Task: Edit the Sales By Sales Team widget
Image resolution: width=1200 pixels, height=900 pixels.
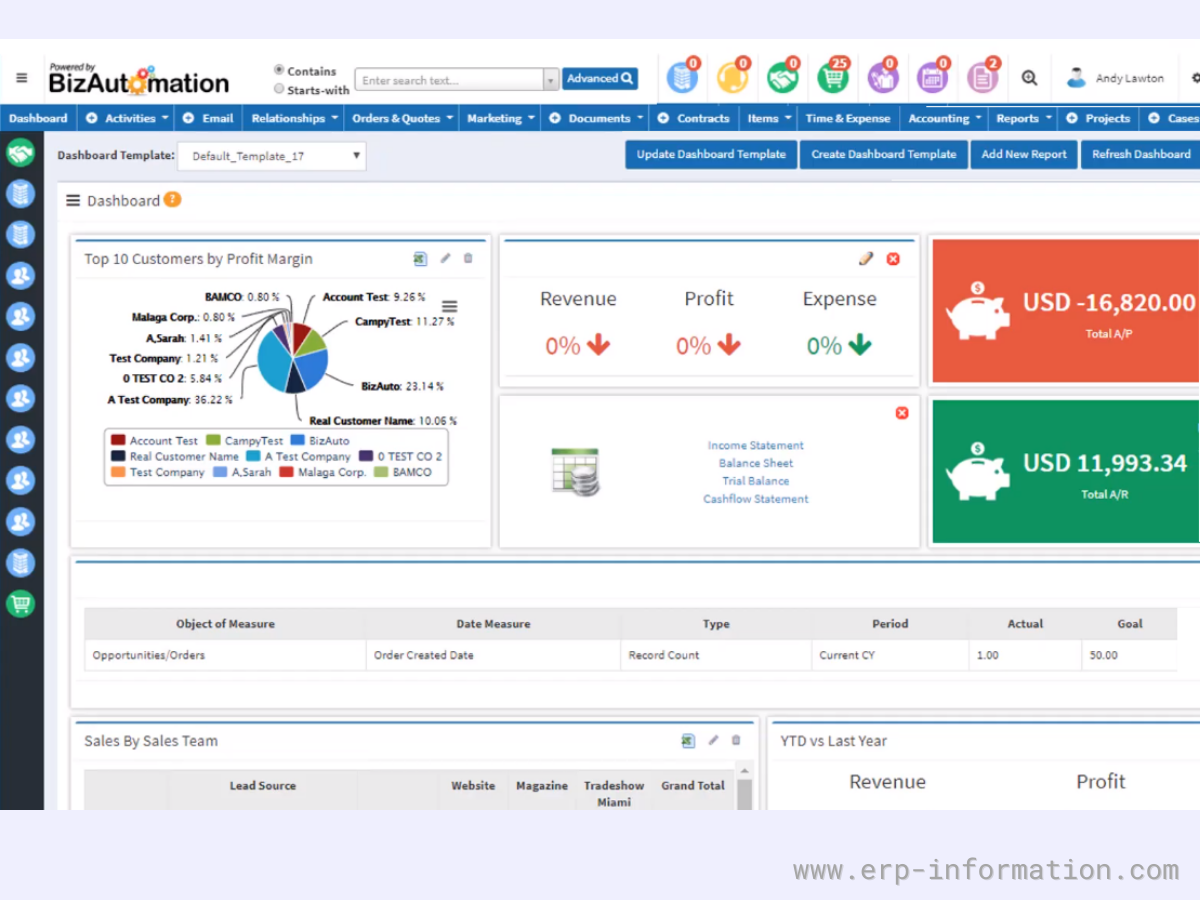Action: pos(713,741)
